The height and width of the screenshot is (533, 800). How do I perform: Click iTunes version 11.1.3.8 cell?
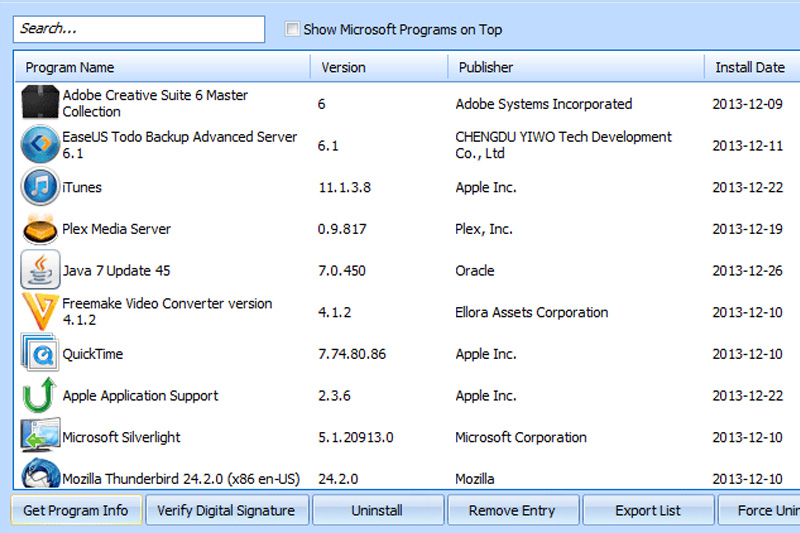click(345, 187)
